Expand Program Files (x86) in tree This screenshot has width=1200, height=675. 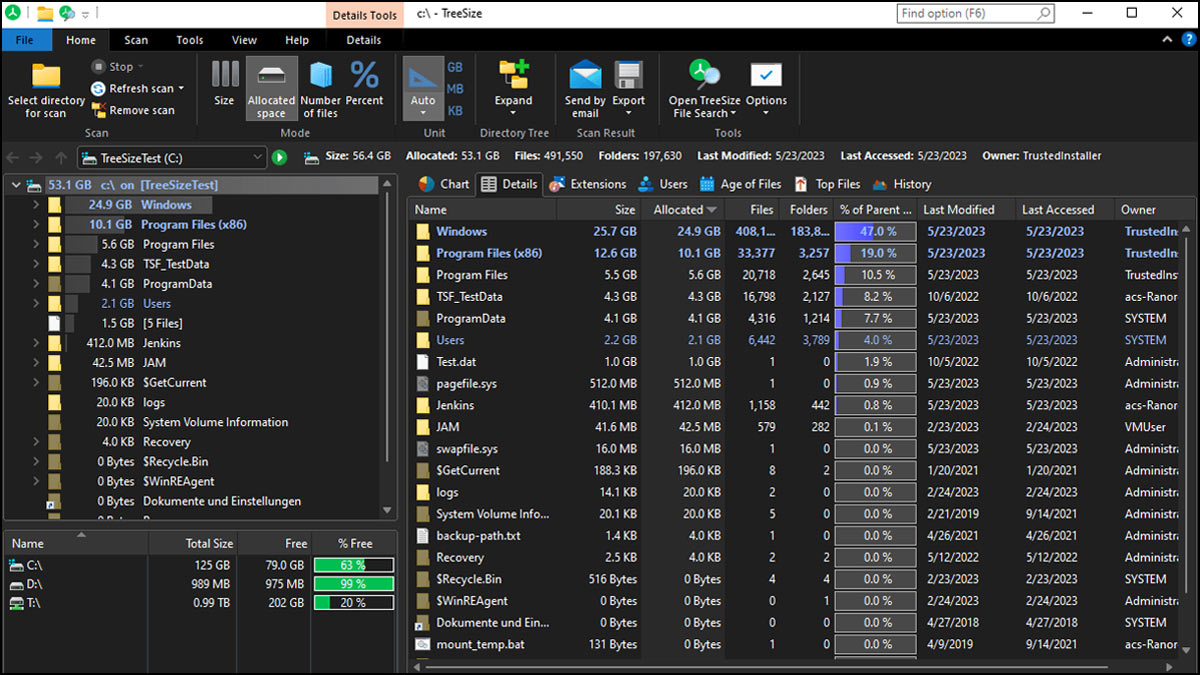click(x=37, y=225)
